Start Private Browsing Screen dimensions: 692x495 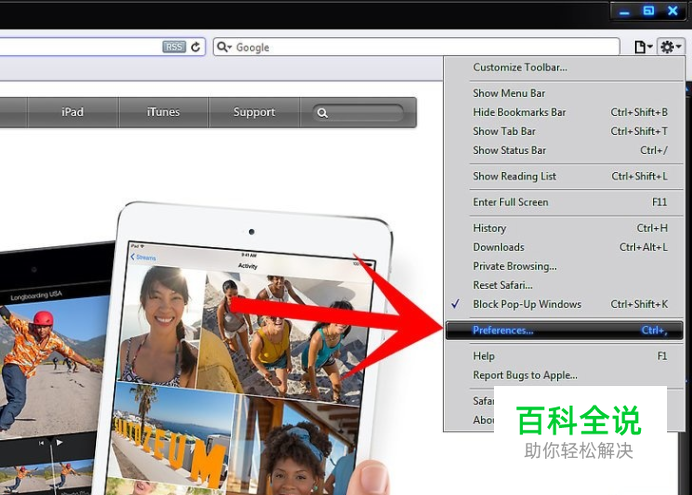[564, 266]
